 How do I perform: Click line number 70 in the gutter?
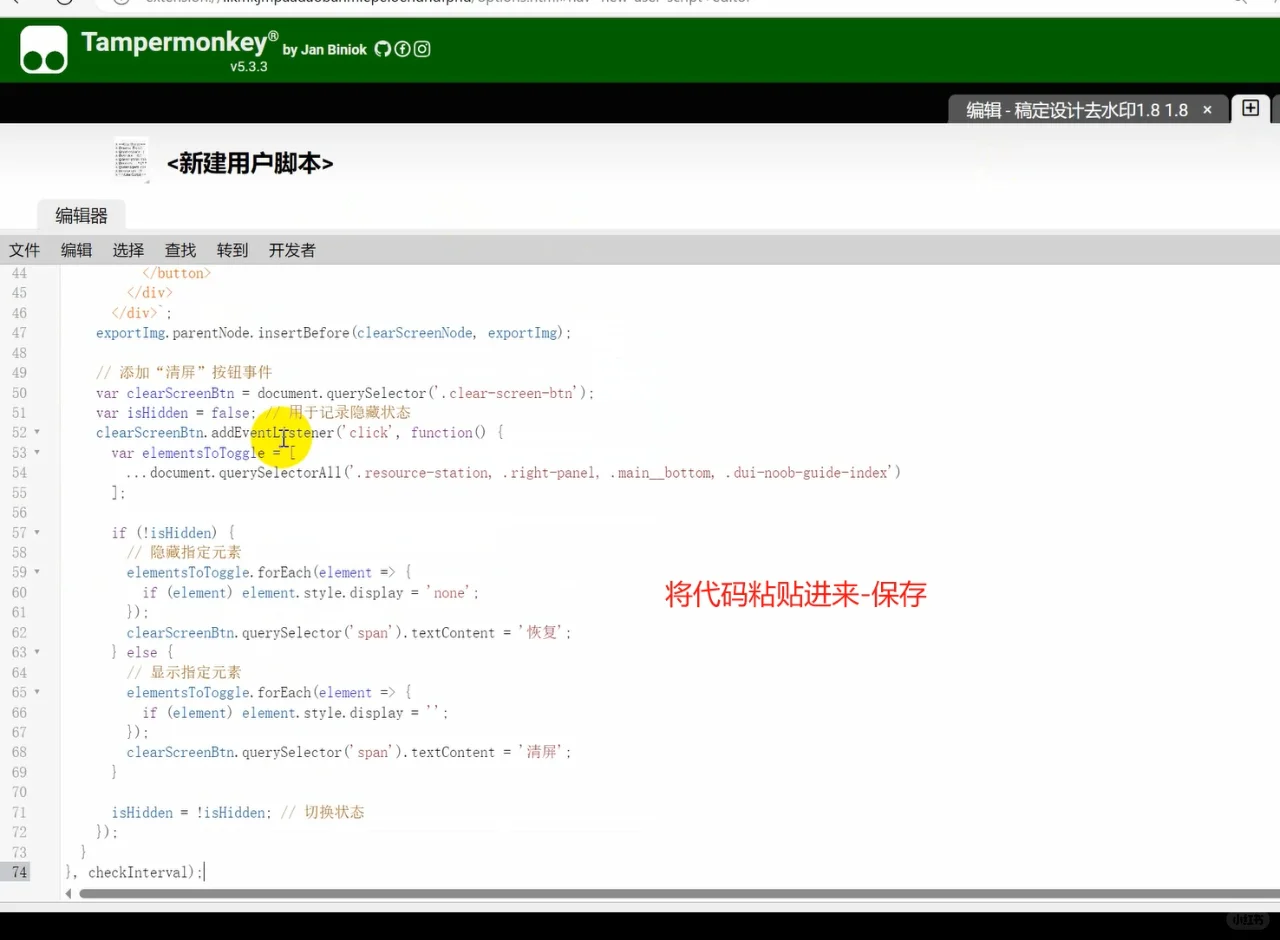tap(19, 793)
